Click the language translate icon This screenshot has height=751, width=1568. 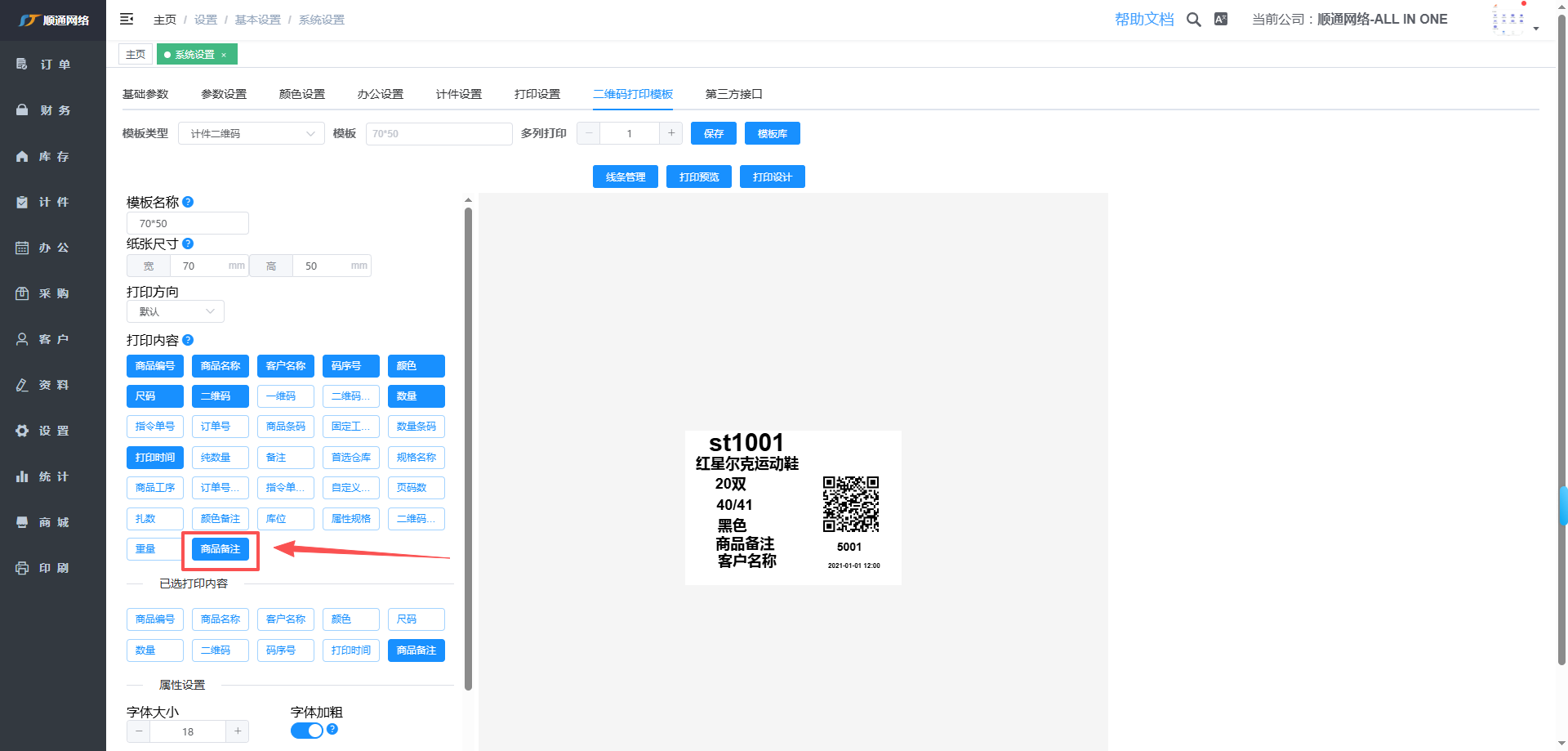1221,20
